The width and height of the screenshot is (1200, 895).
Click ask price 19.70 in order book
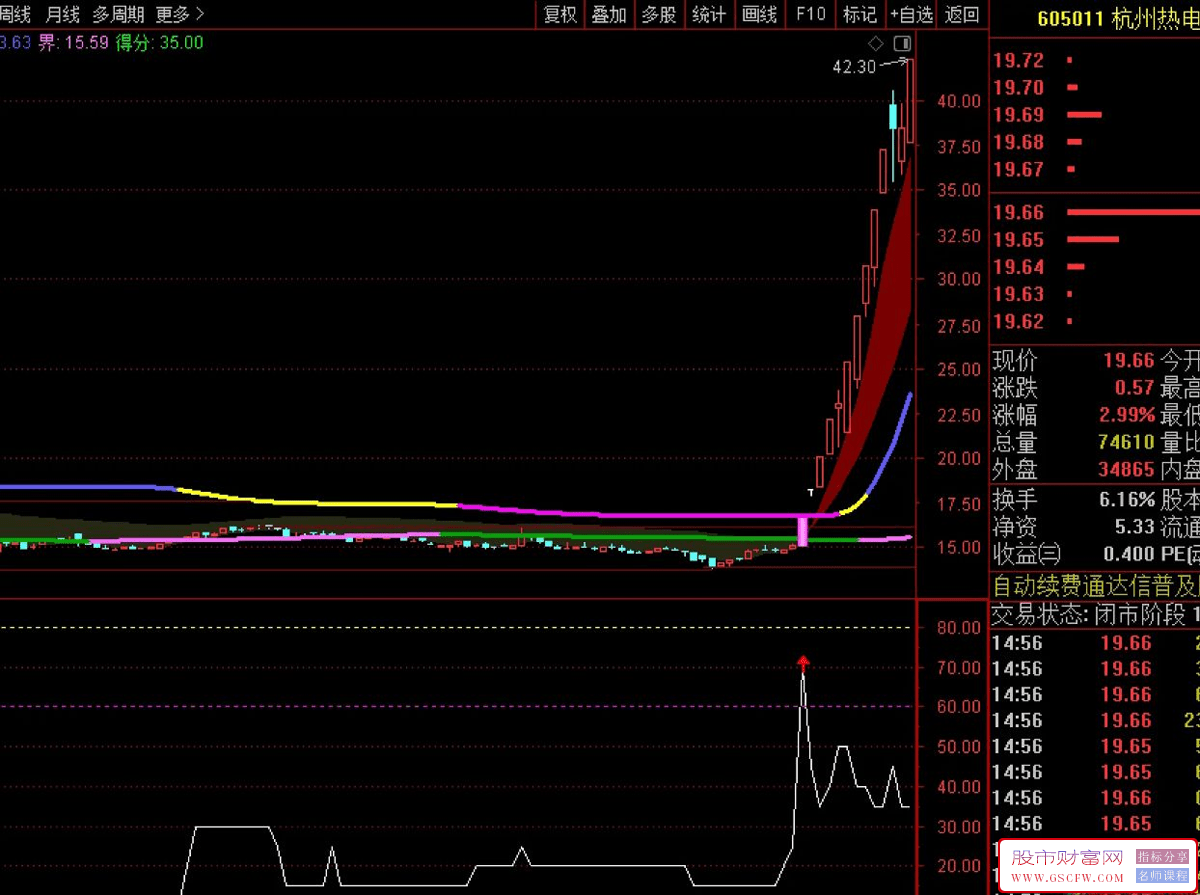(1018, 88)
